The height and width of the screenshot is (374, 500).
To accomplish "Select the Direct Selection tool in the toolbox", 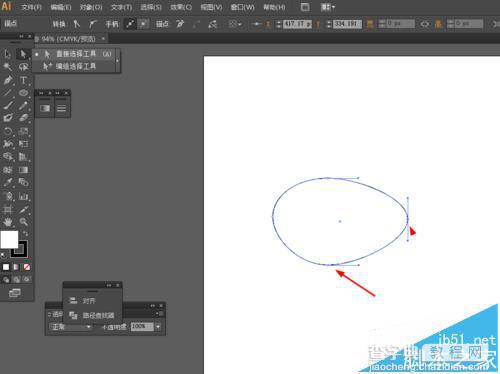I will (x=23, y=54).
